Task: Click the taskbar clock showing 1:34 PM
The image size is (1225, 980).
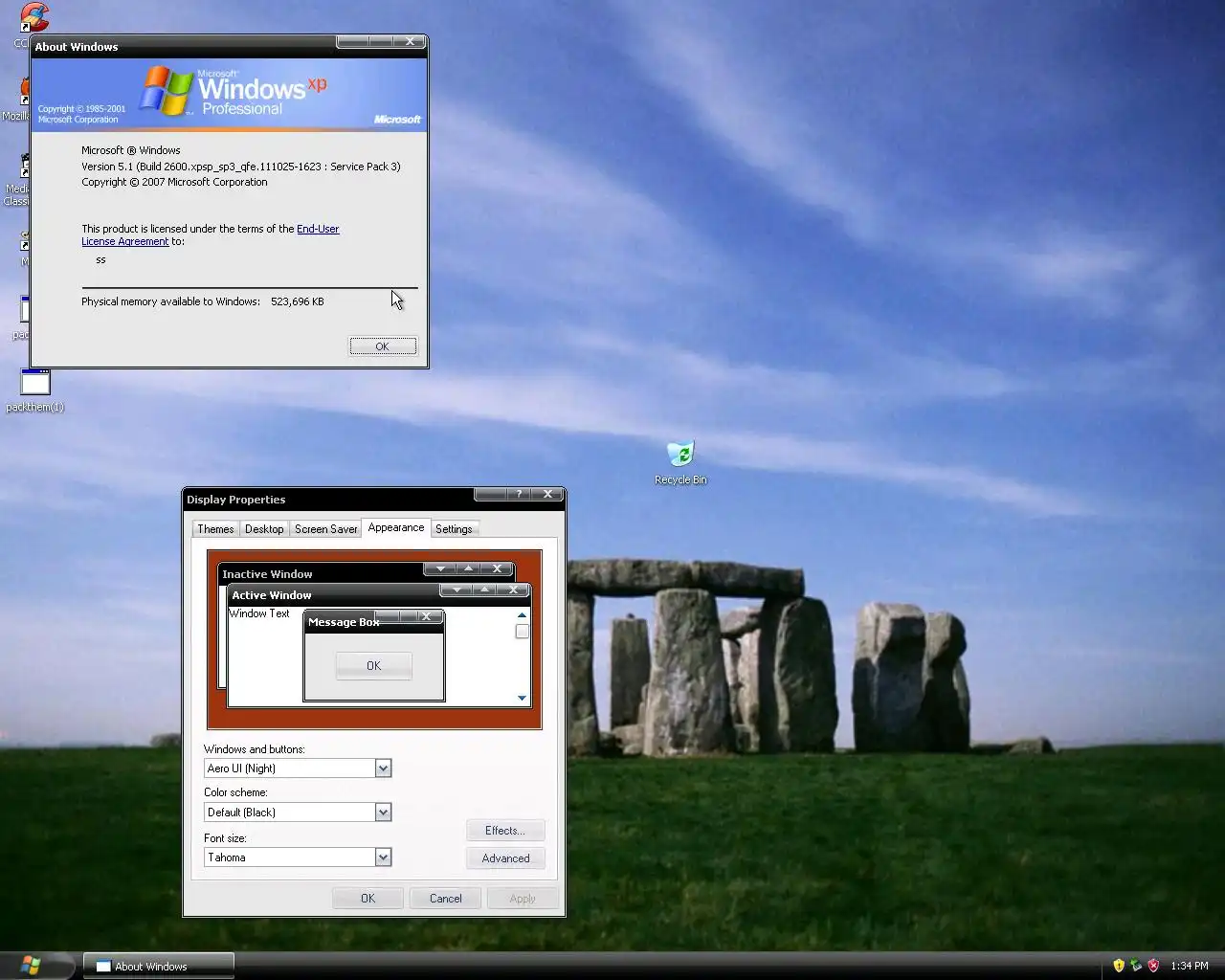Action: (1190, 966)
